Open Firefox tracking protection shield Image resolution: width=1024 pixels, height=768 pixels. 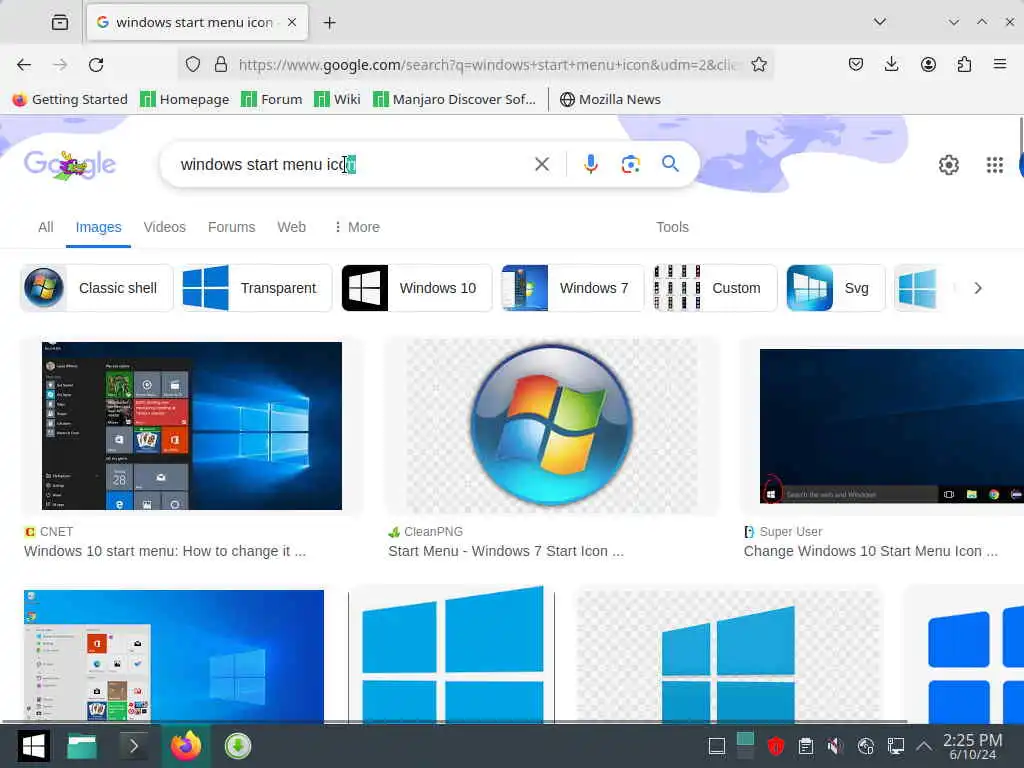[x=193, y=64]
